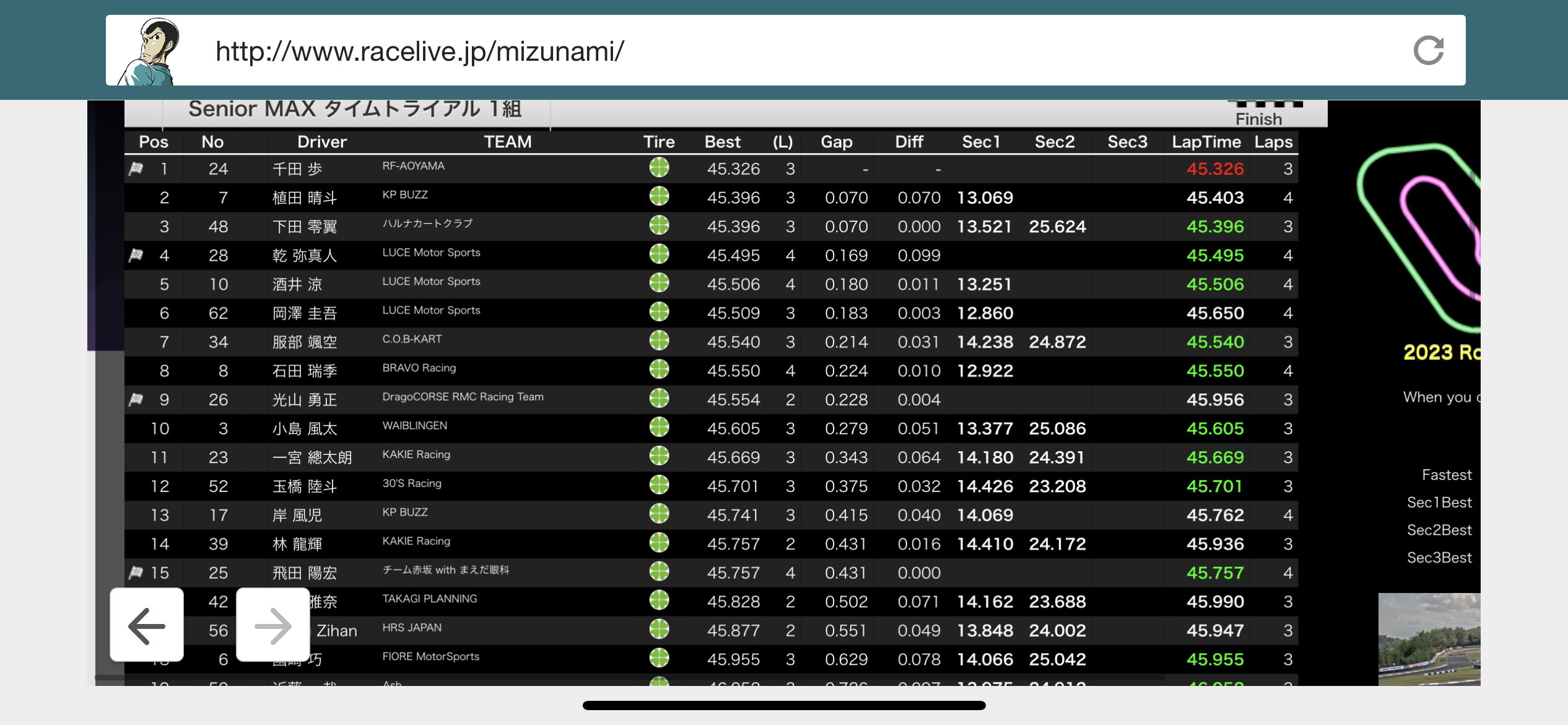Viewport: 1568px width, 725px height.
Task: Click the Laps column header
Action: [x=1273, y=142]
